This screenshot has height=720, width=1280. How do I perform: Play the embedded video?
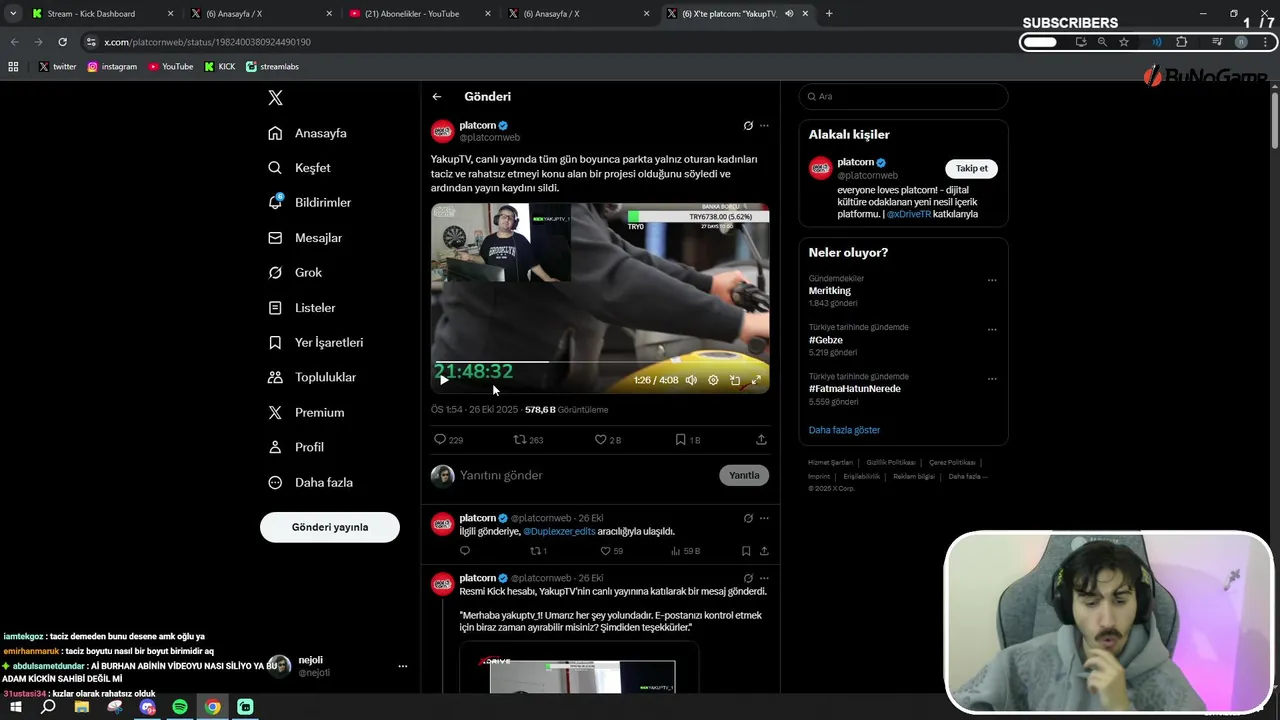[444, 380]
